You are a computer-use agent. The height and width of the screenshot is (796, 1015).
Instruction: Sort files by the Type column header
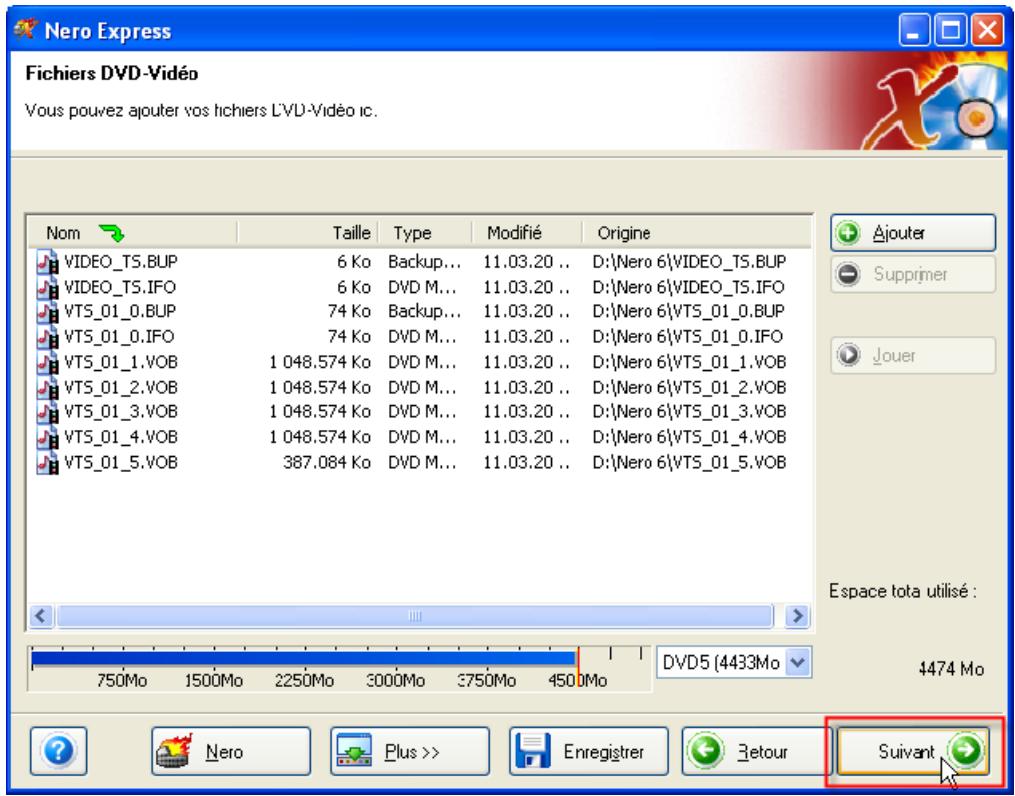425,233
